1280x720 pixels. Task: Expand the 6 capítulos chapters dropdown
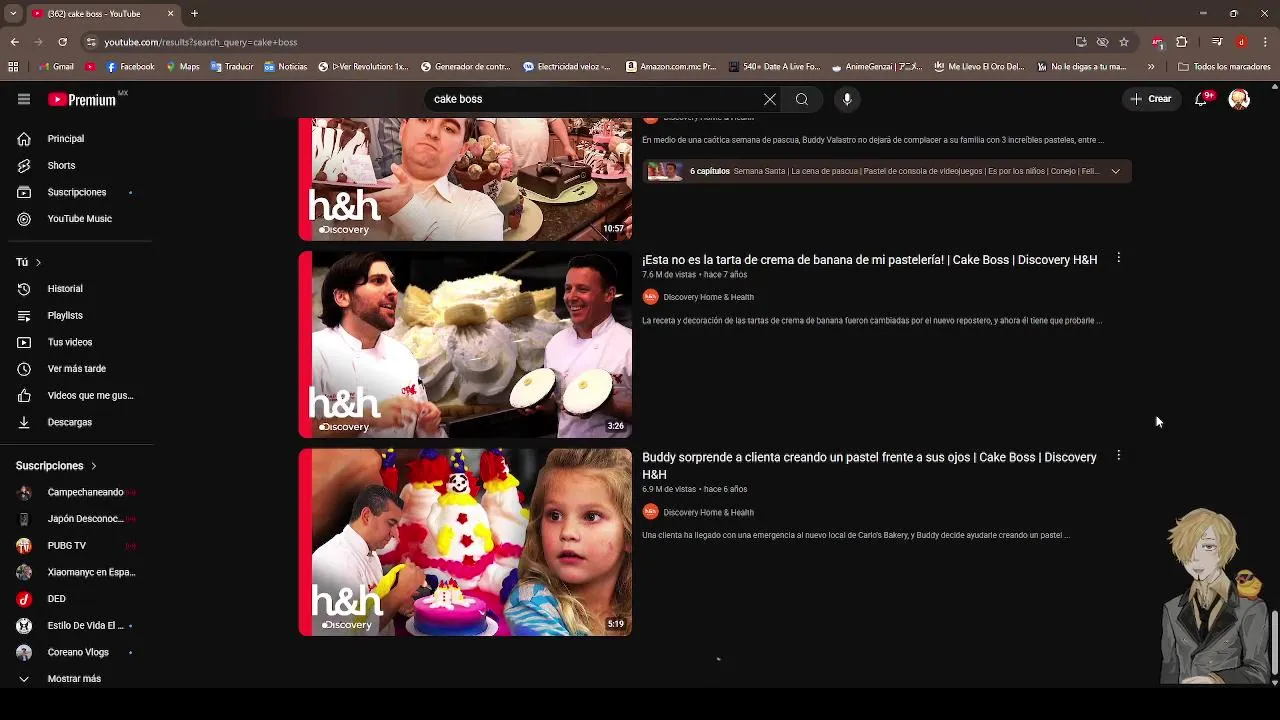click(x=1115, y=171)
